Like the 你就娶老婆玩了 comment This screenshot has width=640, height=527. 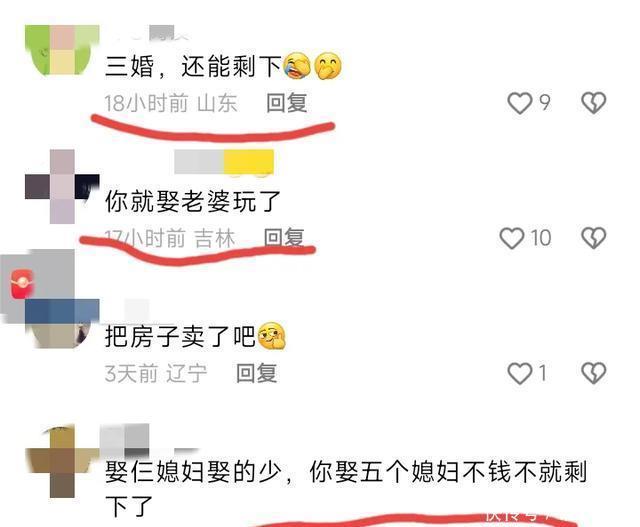(512, 238)
